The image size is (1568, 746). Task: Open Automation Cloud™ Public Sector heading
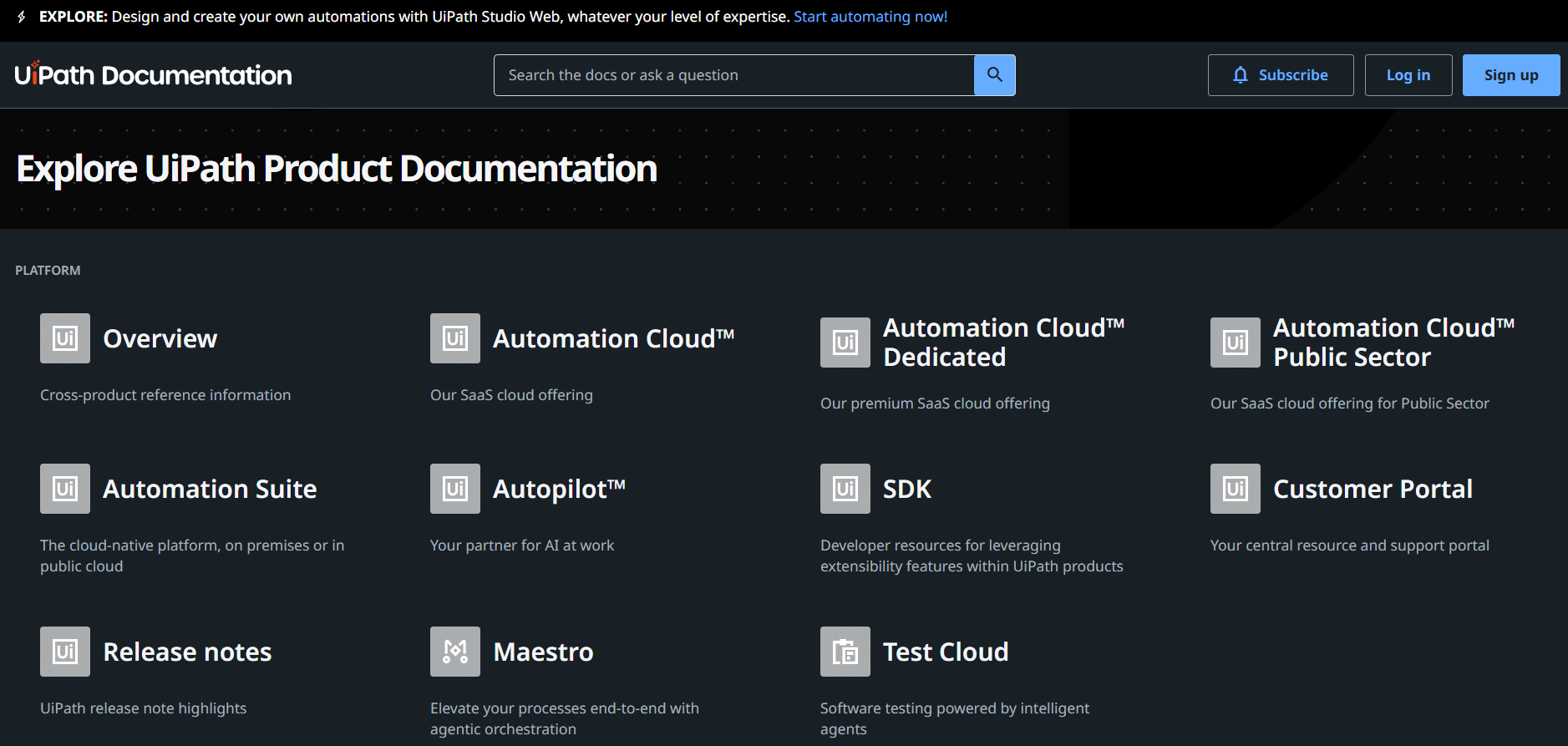1394,343
